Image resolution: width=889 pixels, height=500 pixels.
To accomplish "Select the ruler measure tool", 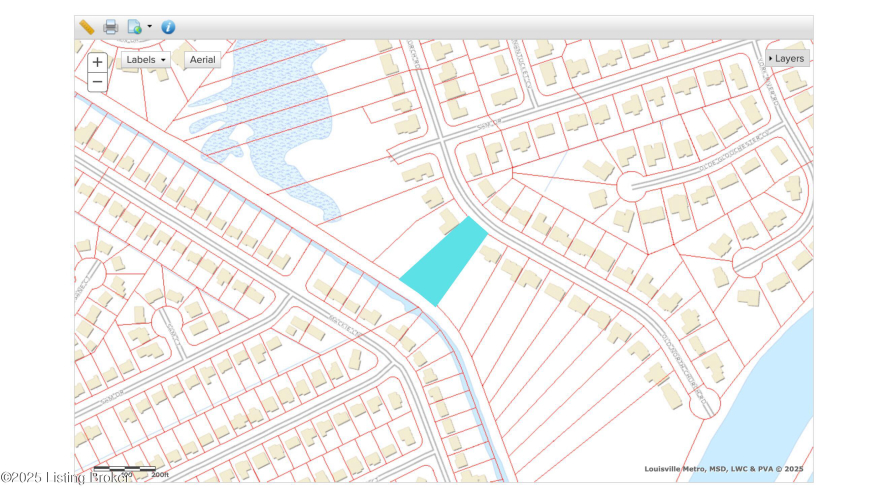I will click(87, 27).
